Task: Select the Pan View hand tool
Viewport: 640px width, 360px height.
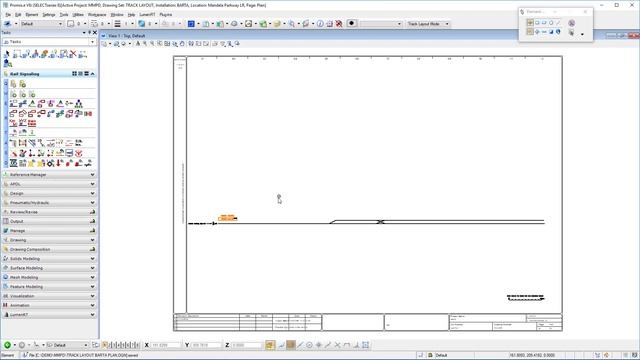Action: click(x=182, y=44)
